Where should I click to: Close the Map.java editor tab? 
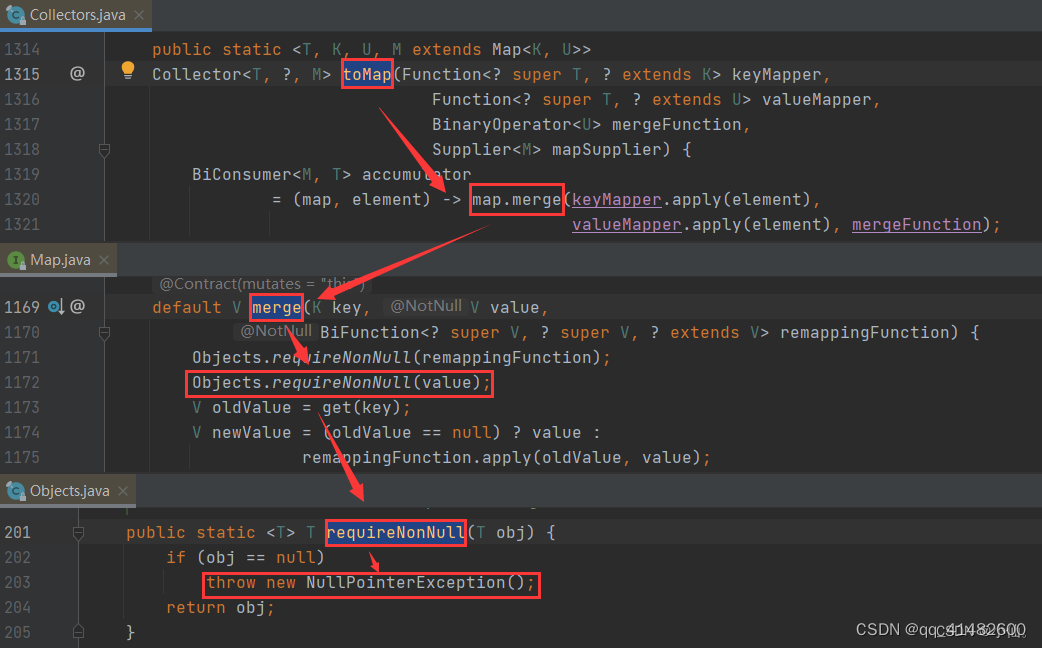tap(104, 259)
